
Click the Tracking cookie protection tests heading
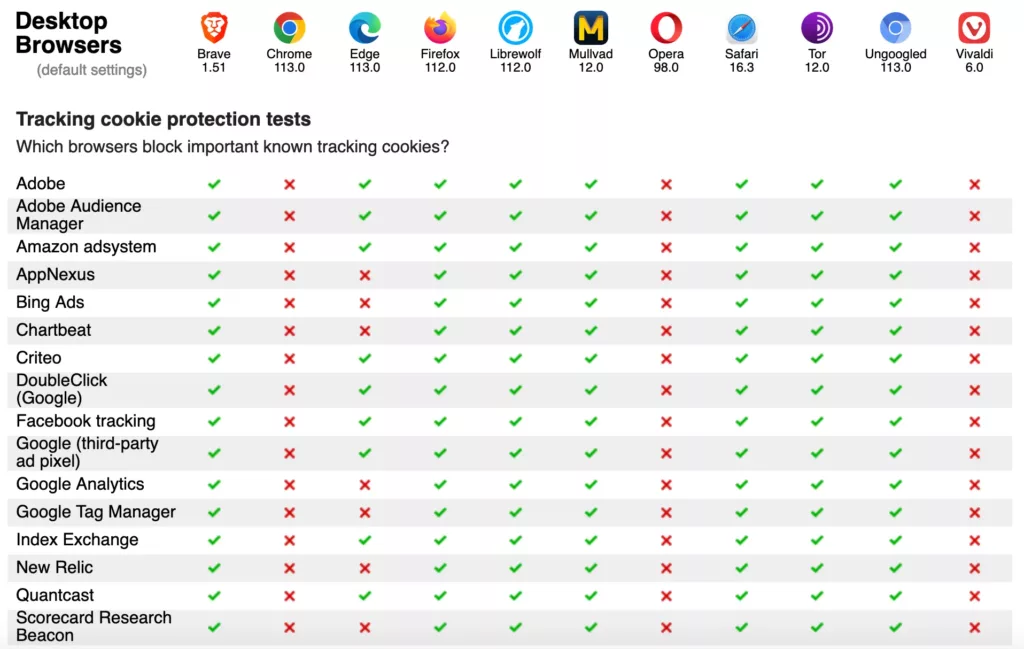click(163, 119)
